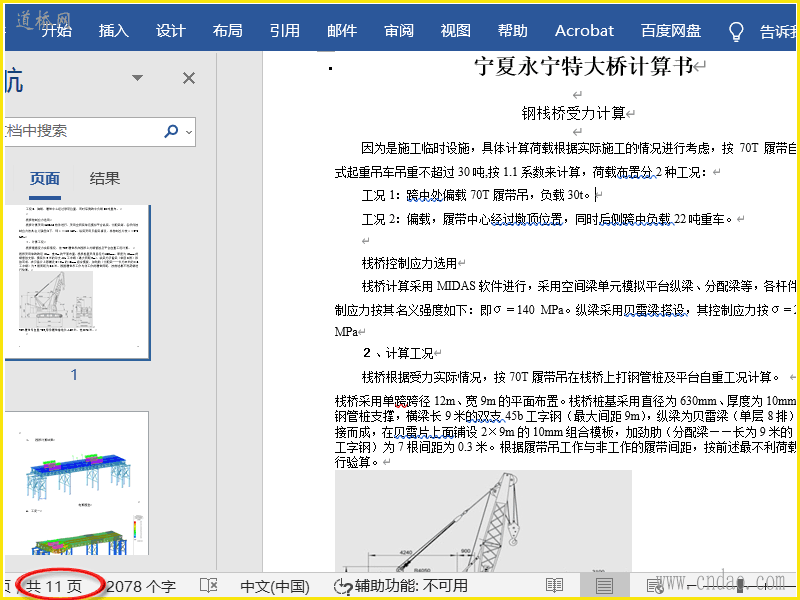The image size is (800, 600).
Task: Open navigation pane options dropdown arrow
Action: click(x=137, y=78)
